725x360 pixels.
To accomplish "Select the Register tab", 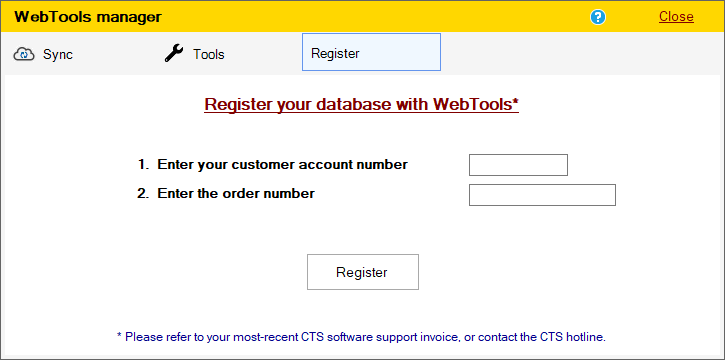I will (x=371, y=52).
